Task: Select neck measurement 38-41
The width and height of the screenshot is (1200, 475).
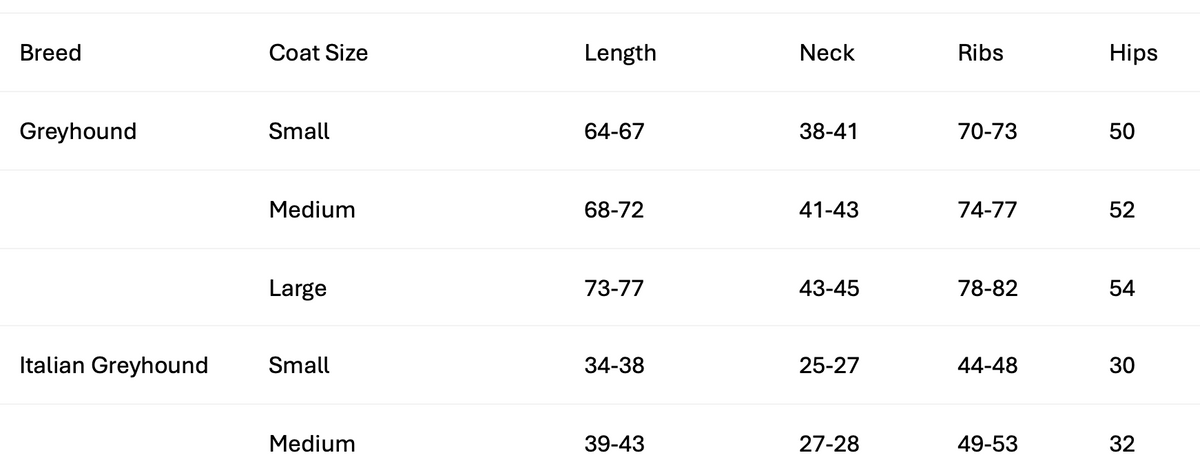Action: click(x=829, y=131)
